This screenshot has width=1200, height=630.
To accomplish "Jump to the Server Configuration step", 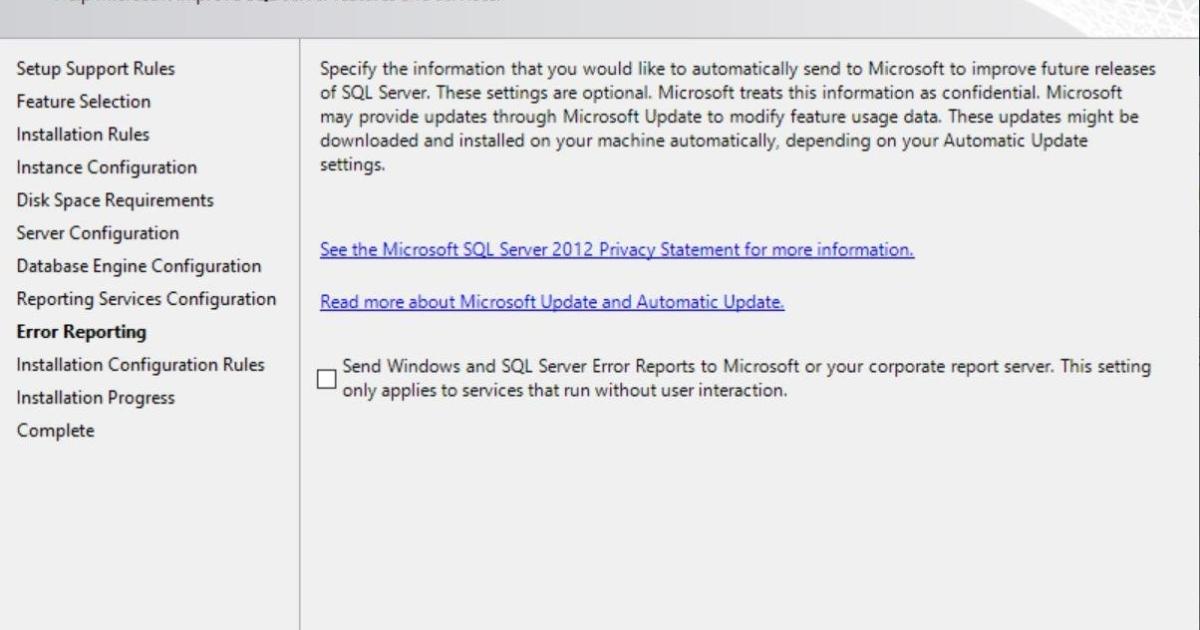I will [98, 233].
